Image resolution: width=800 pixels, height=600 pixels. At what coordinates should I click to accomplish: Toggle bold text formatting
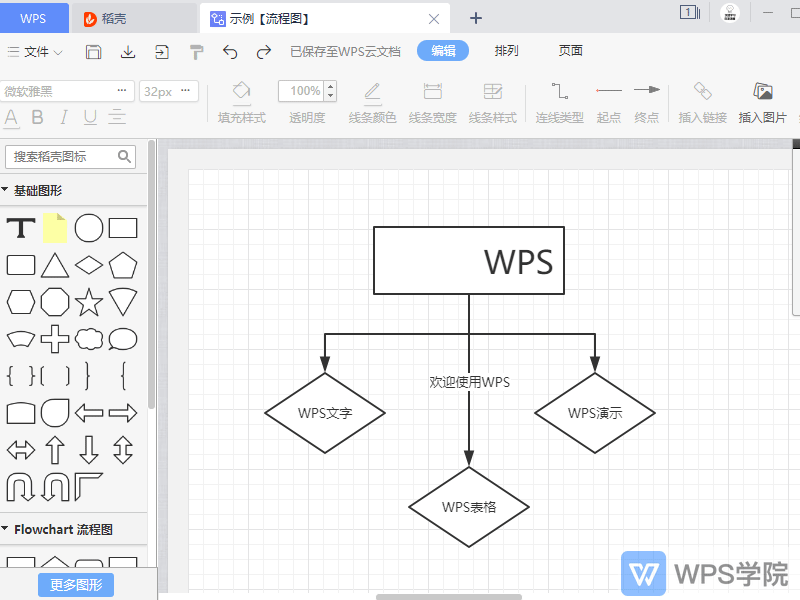pyautogui.click(x=37, y=117)
